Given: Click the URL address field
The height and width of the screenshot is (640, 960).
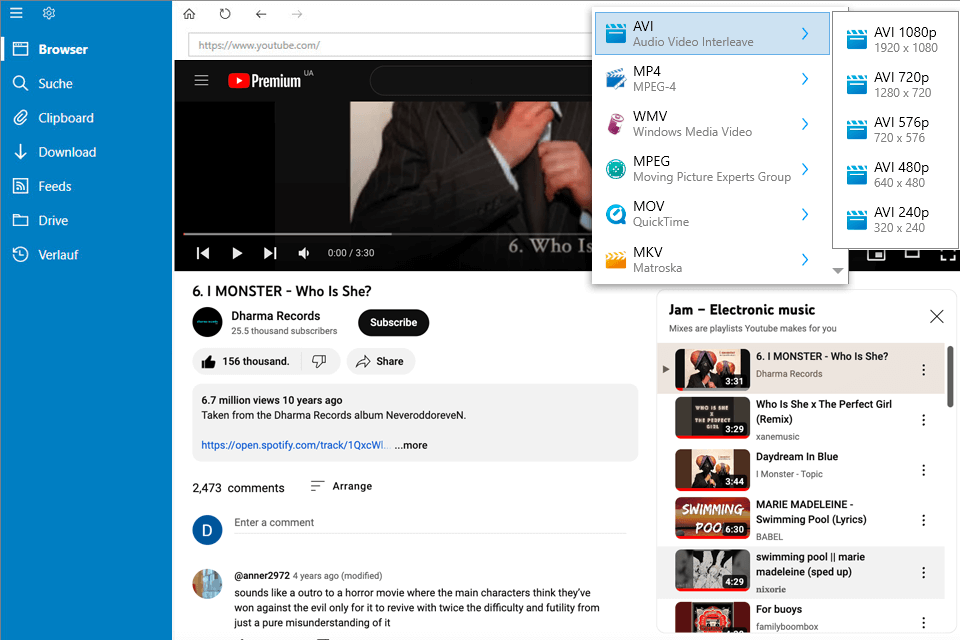Looking at the screenshot, I should point(391,45).
